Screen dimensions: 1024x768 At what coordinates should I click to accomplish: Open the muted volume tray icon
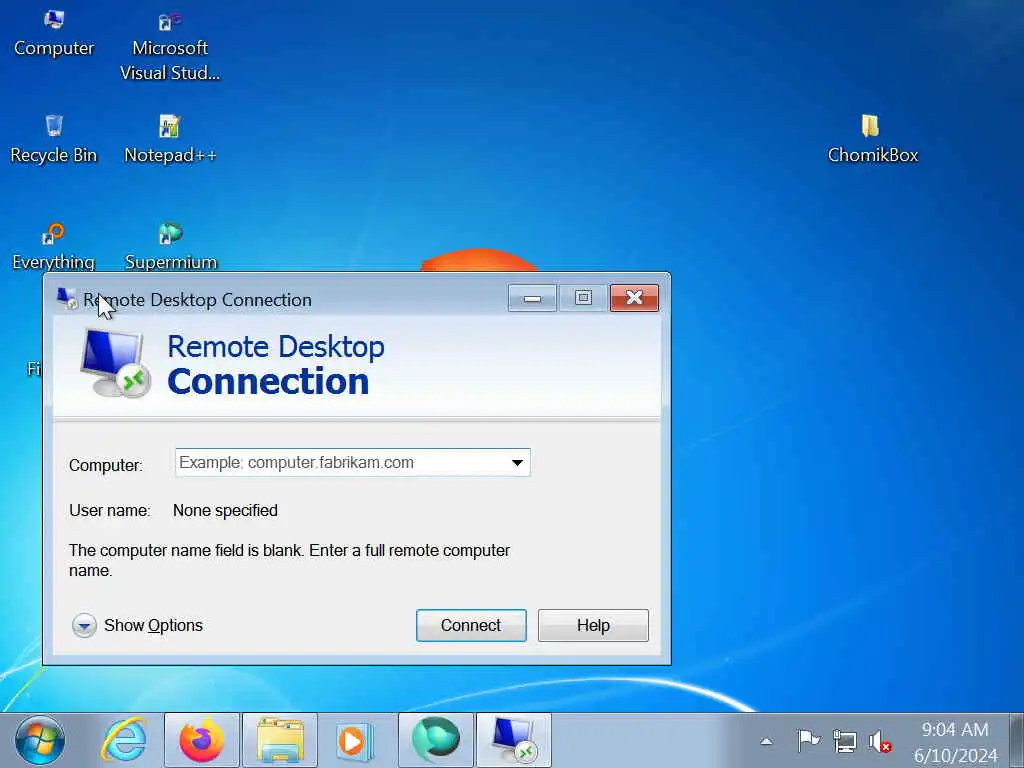click(x=880, y=741)
